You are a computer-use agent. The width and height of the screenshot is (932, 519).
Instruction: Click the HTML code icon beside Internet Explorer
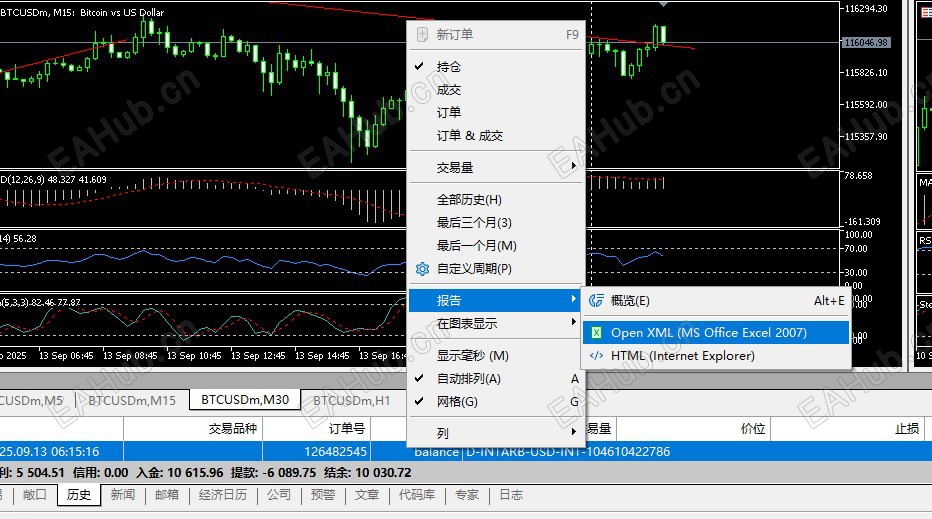click(x=596, y=356)
